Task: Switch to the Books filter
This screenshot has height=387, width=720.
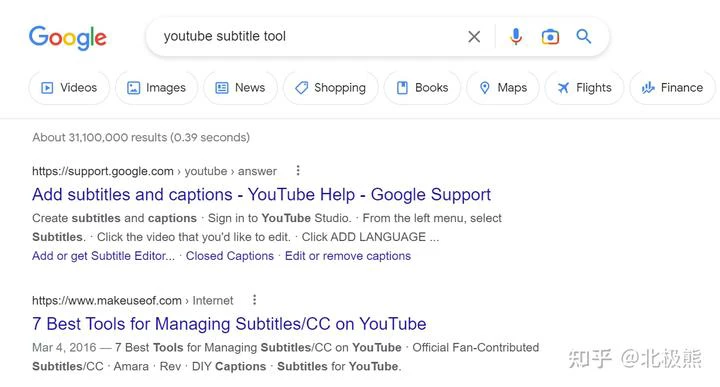Action: point(422,88)
